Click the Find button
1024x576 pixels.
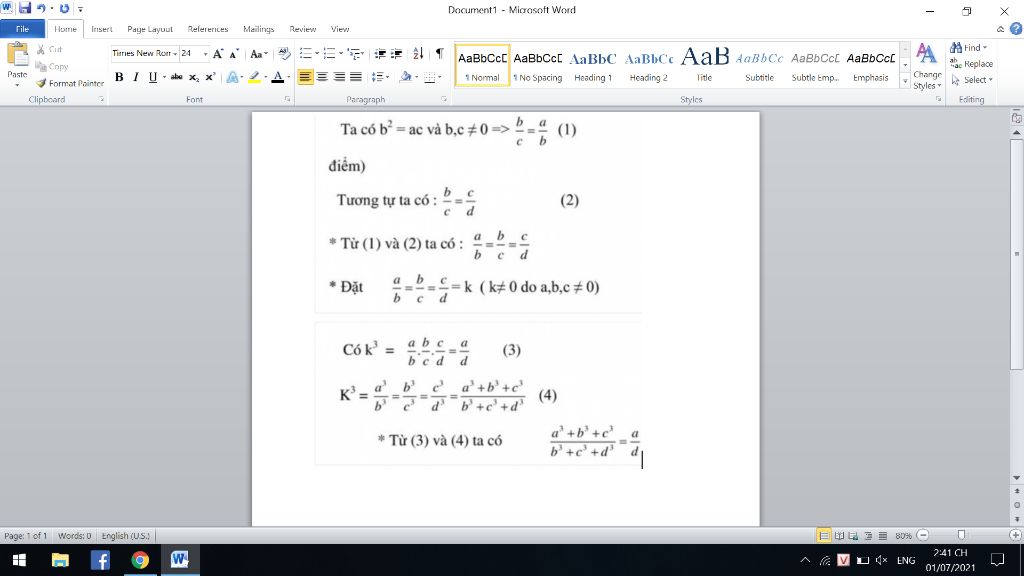(x=968, y=48)
